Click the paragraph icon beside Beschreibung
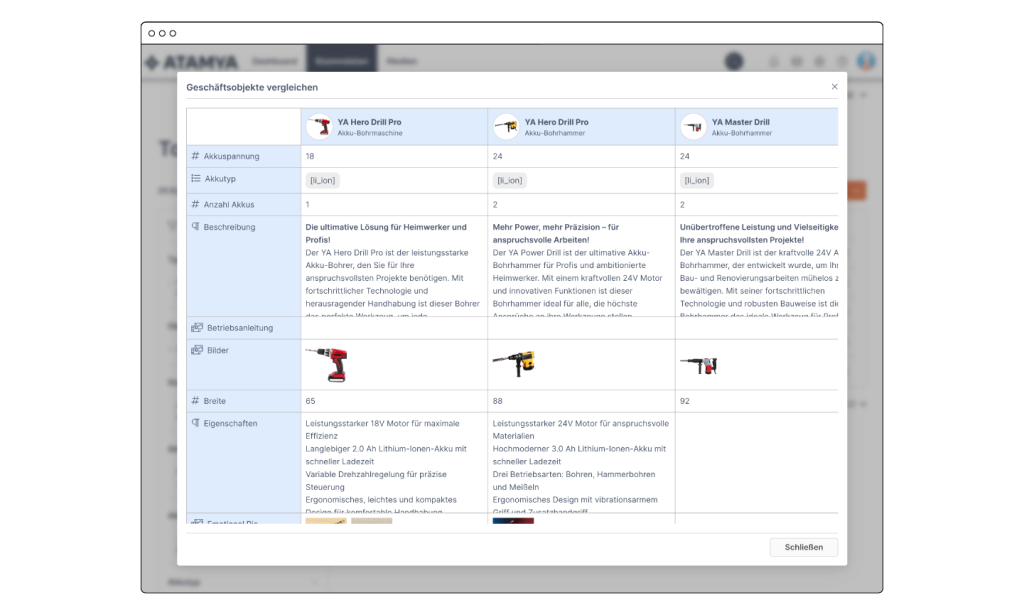 [195, 227]
